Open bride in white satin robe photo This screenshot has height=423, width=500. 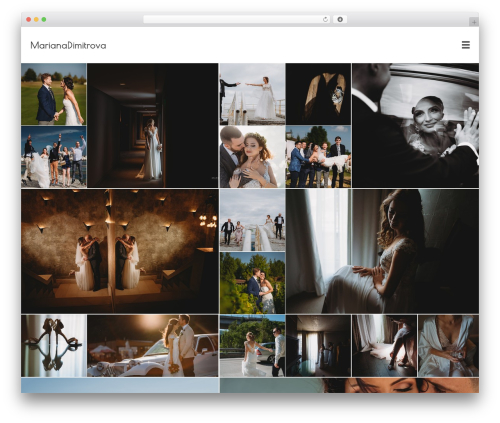pos(448,346)
